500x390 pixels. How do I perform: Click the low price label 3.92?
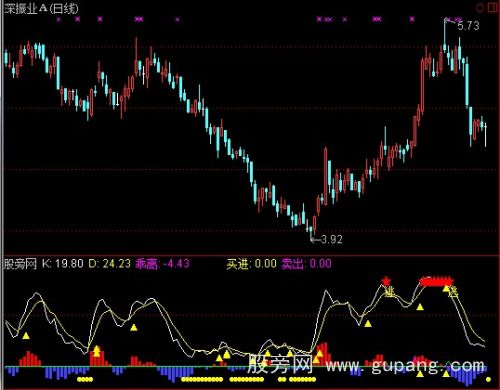(x=332, y=239)
